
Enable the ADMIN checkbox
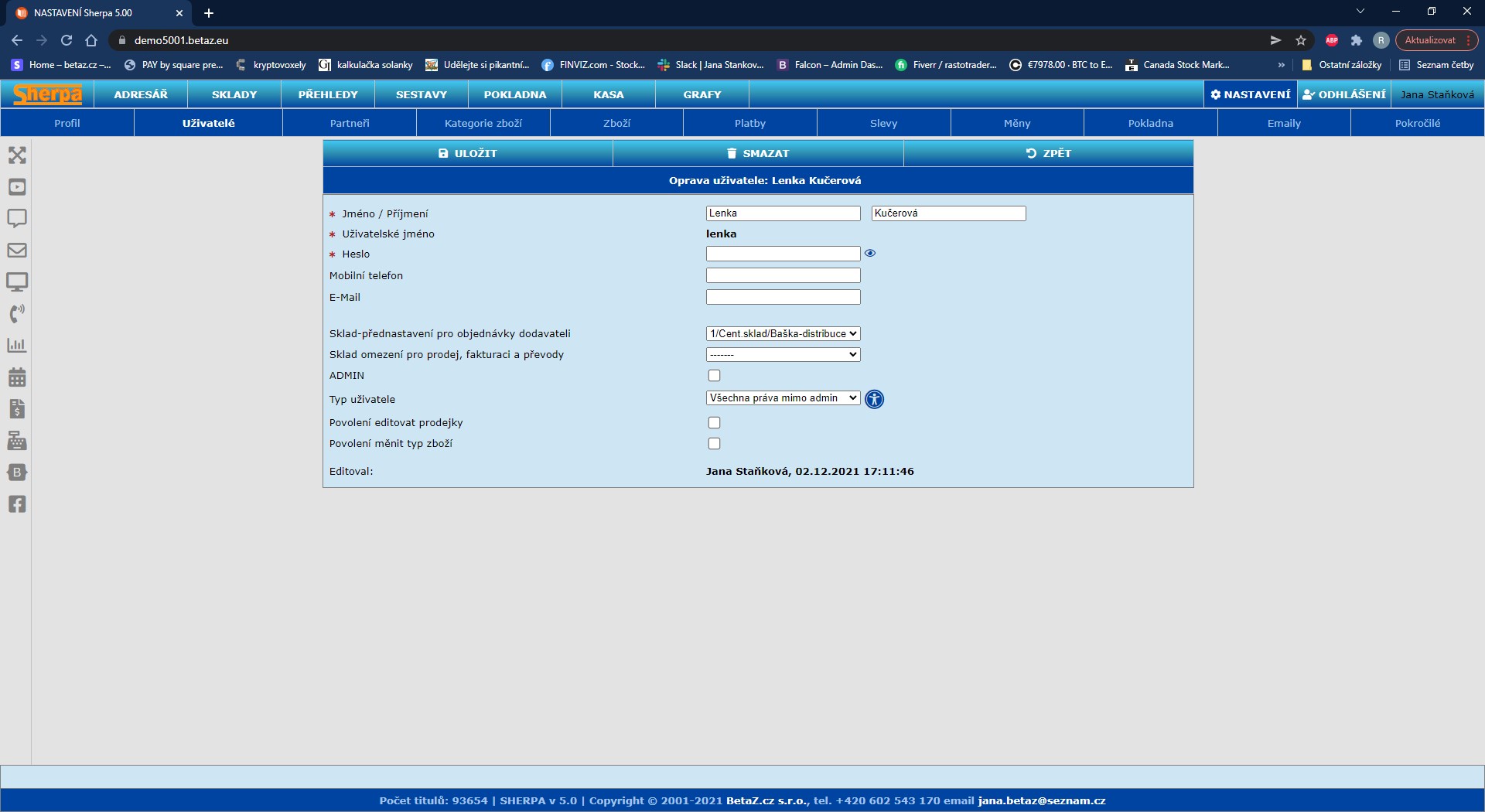coord(714,376)
